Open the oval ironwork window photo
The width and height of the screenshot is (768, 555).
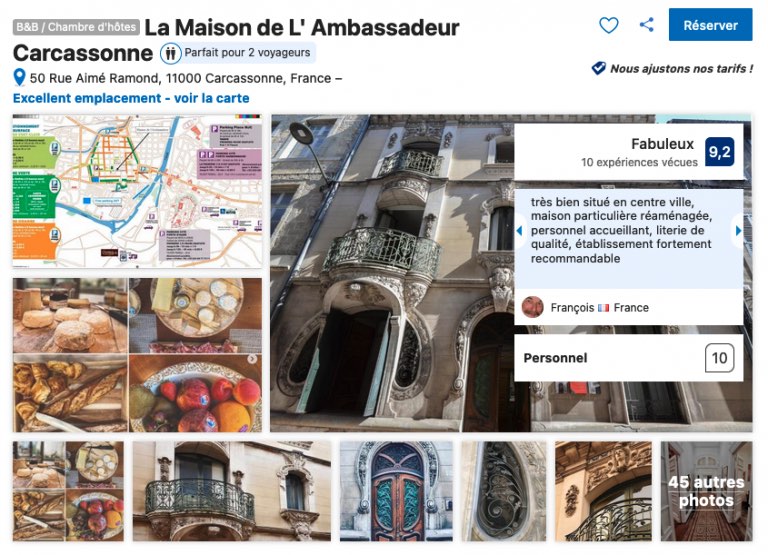[504, 491]
